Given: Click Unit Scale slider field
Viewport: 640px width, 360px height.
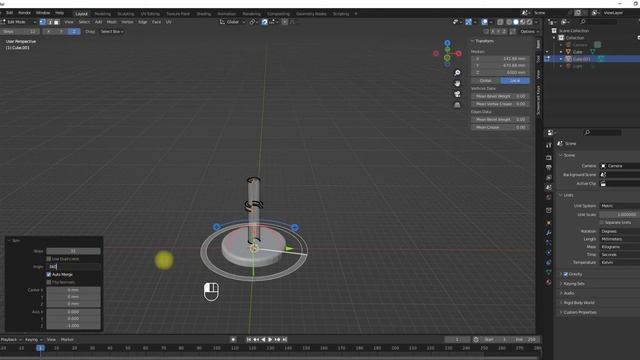Looking at the screenshot, I should (620, 215).
